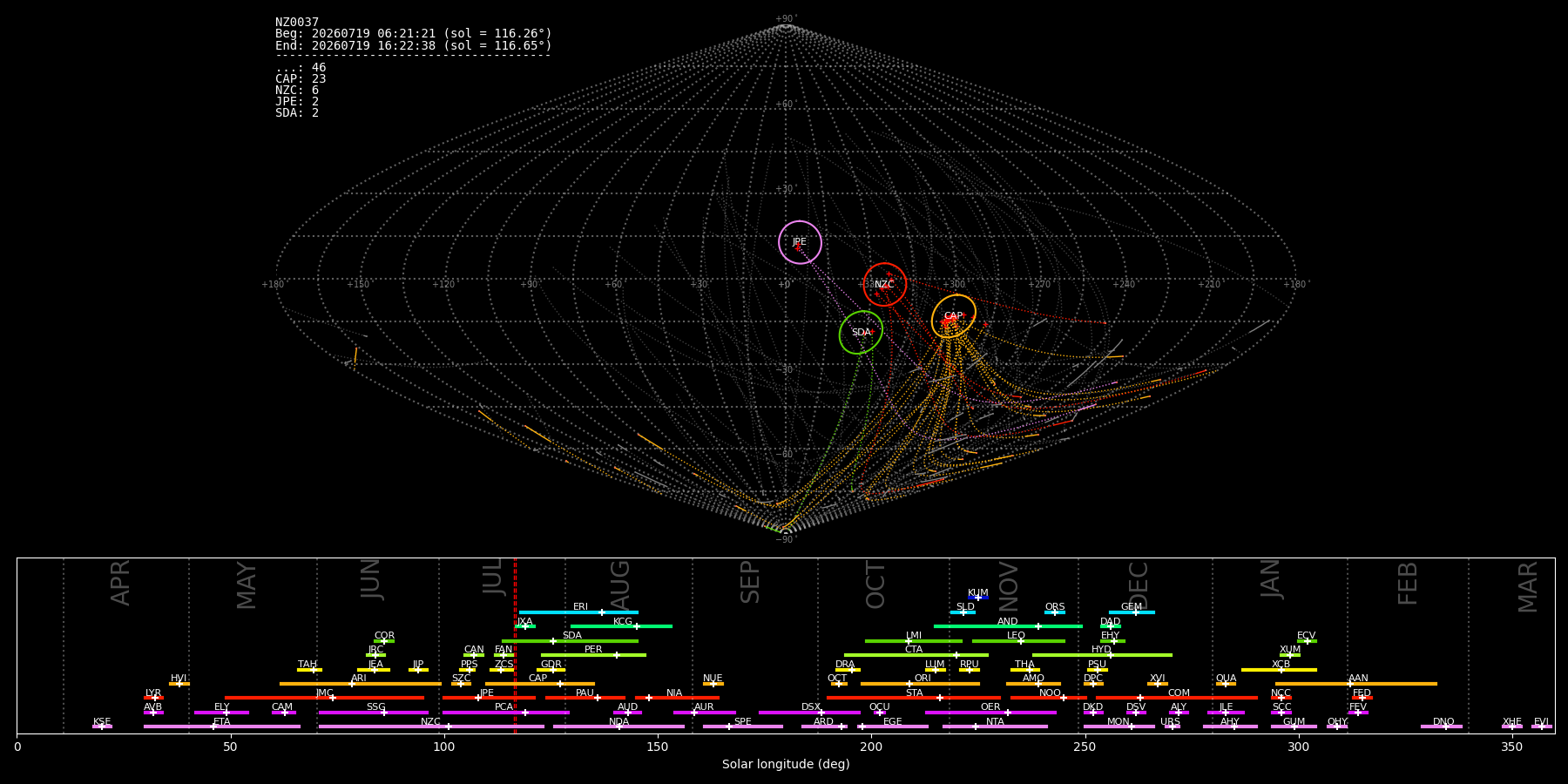The width and height of the screenshot is (1568, 784).
Task: Select the CTA shower bar label in timeline
Action: tap(914, 650)
